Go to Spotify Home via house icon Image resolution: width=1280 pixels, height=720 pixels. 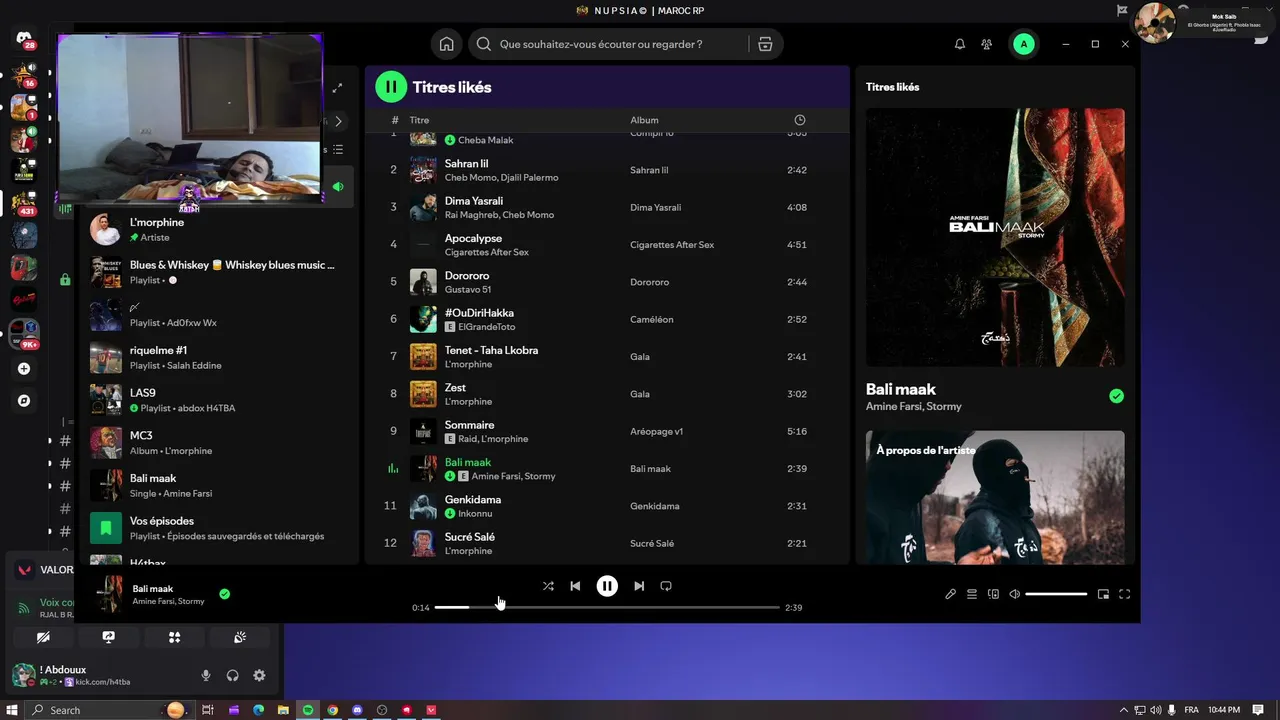click(446, 44)
